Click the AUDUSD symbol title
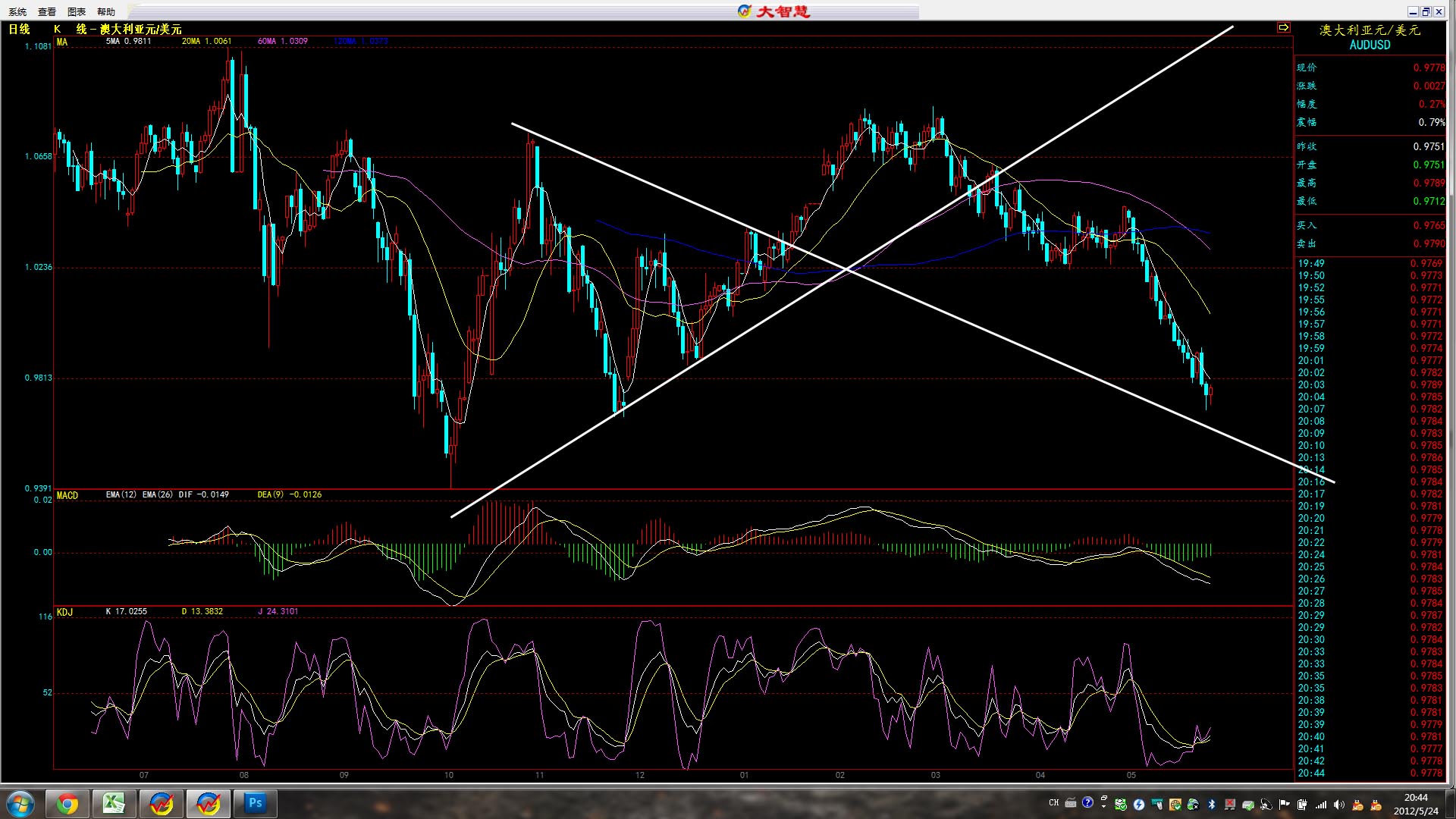The width and height of the screenshot is (1456, 819). 1370,45
